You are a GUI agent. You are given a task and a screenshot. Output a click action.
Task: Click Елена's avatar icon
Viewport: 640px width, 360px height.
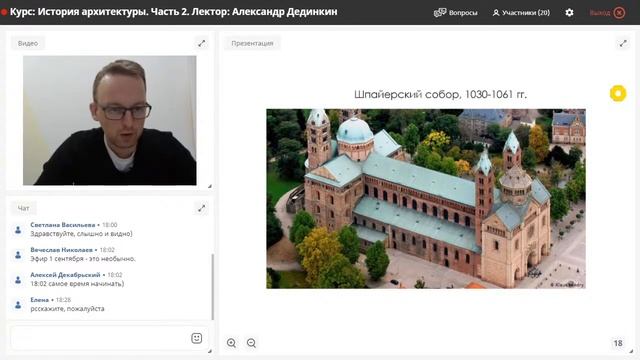(18, 304)
